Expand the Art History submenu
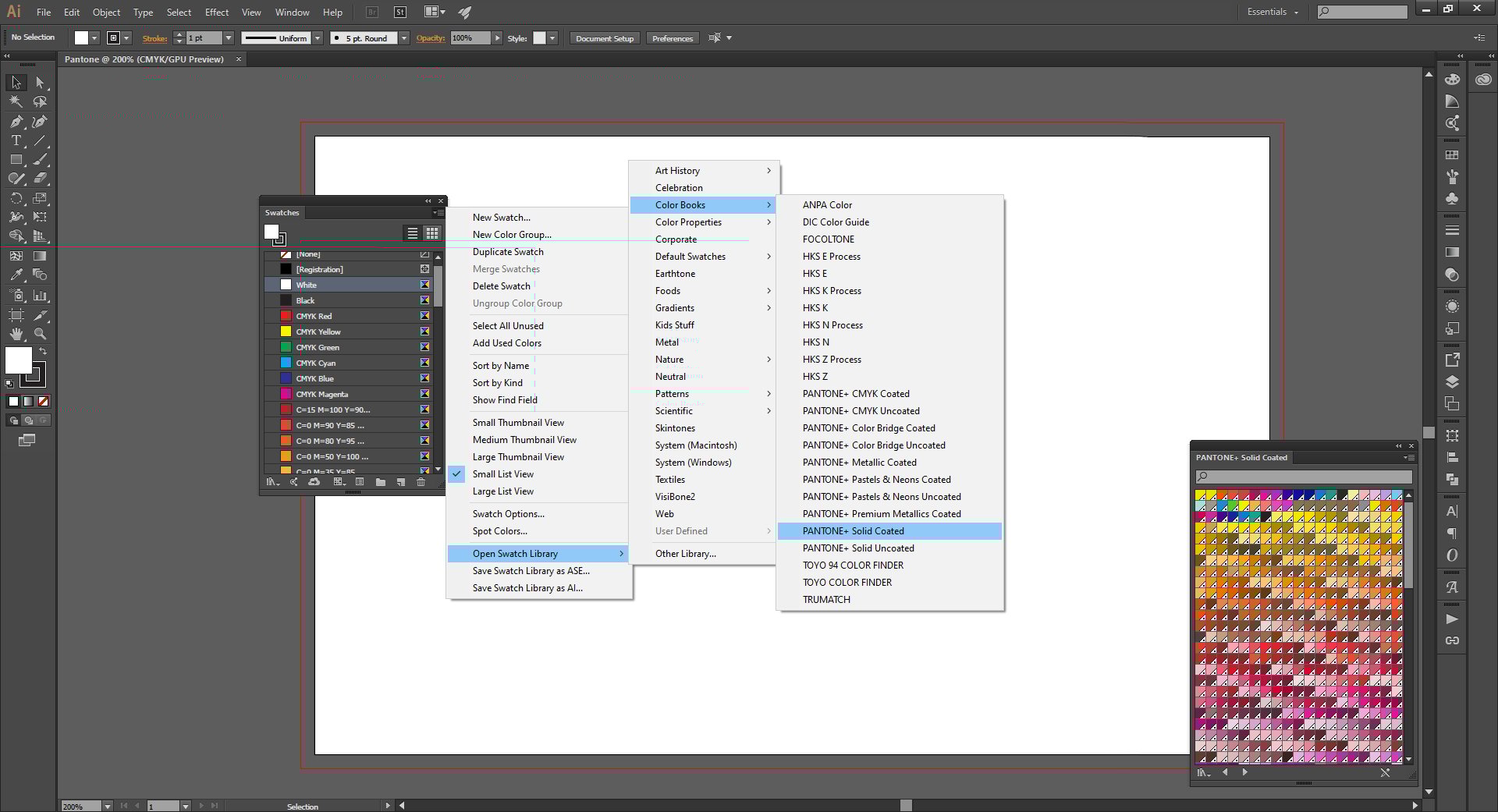Screen dimensions: 1498x812 coord(705,171)
